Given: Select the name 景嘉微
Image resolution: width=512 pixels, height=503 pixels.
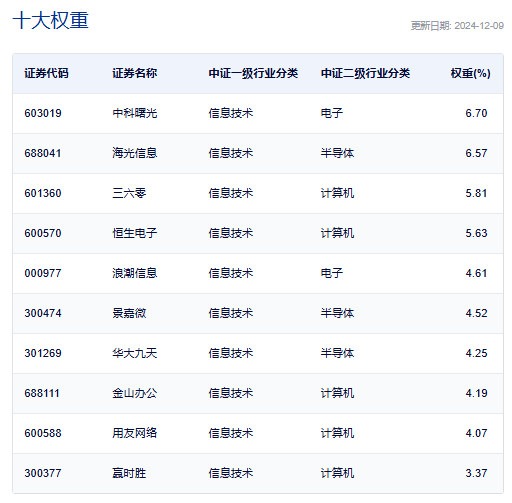Looking at the screenshot, I should [129, 313].
